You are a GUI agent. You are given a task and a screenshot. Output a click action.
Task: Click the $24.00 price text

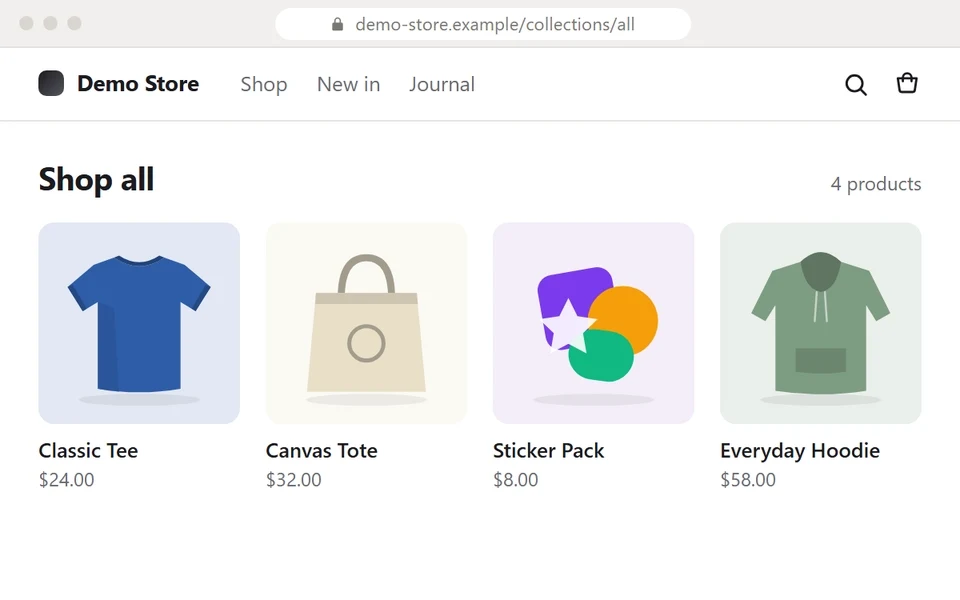tap(66, 479)
